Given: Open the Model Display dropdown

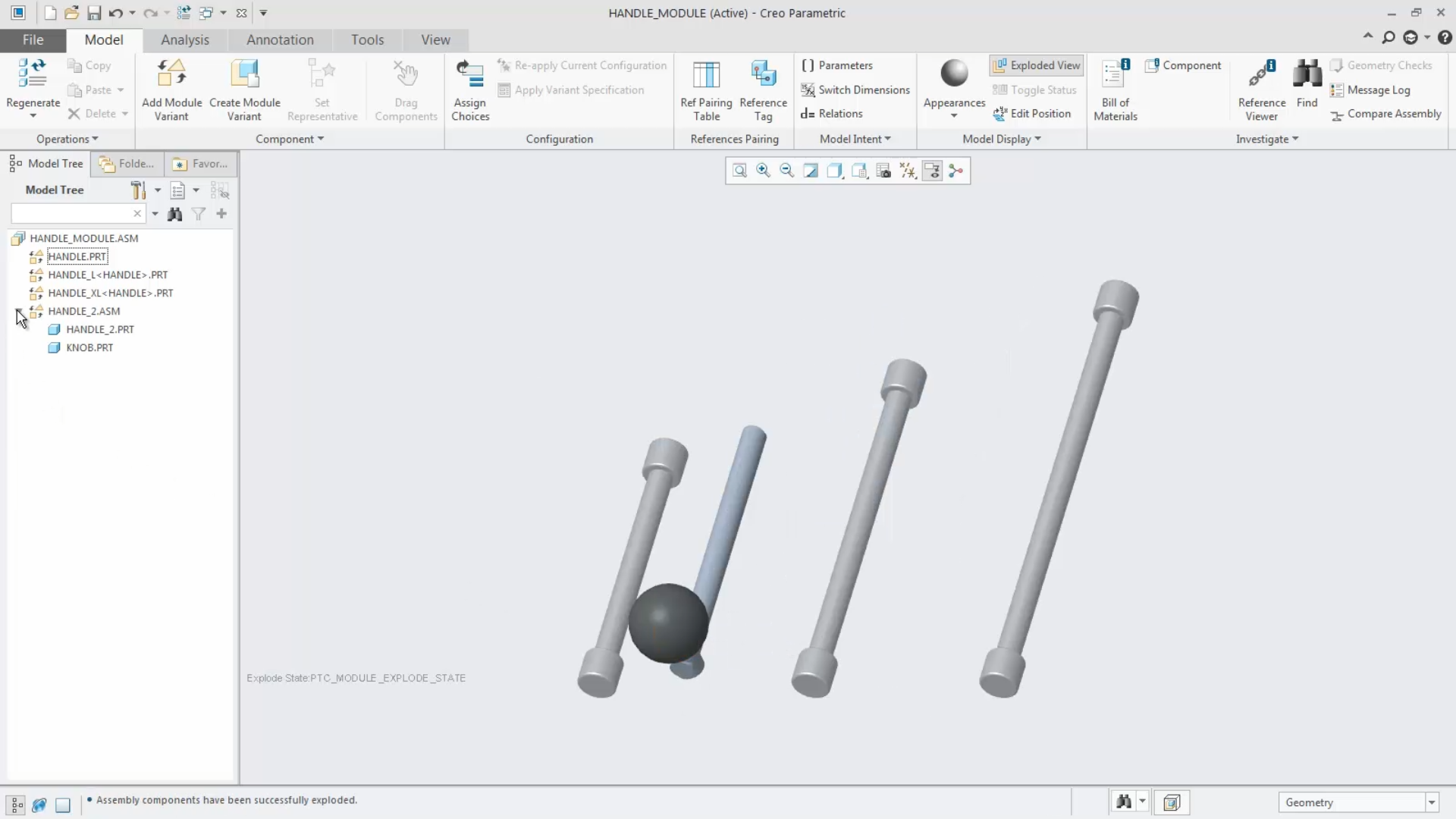Looking at the screenshot, I should point(1002,139).
